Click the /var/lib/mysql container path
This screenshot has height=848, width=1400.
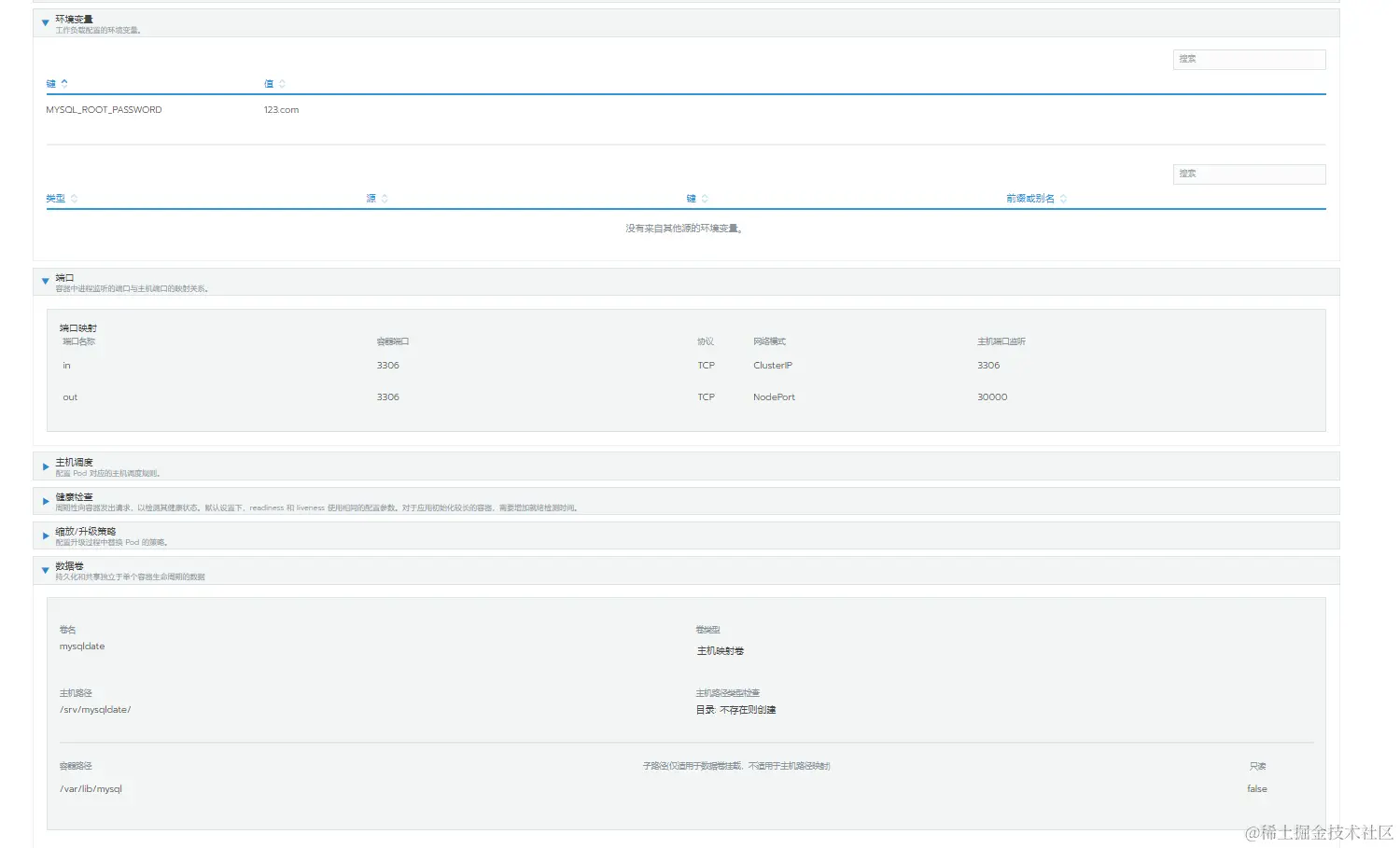point(91,789)
